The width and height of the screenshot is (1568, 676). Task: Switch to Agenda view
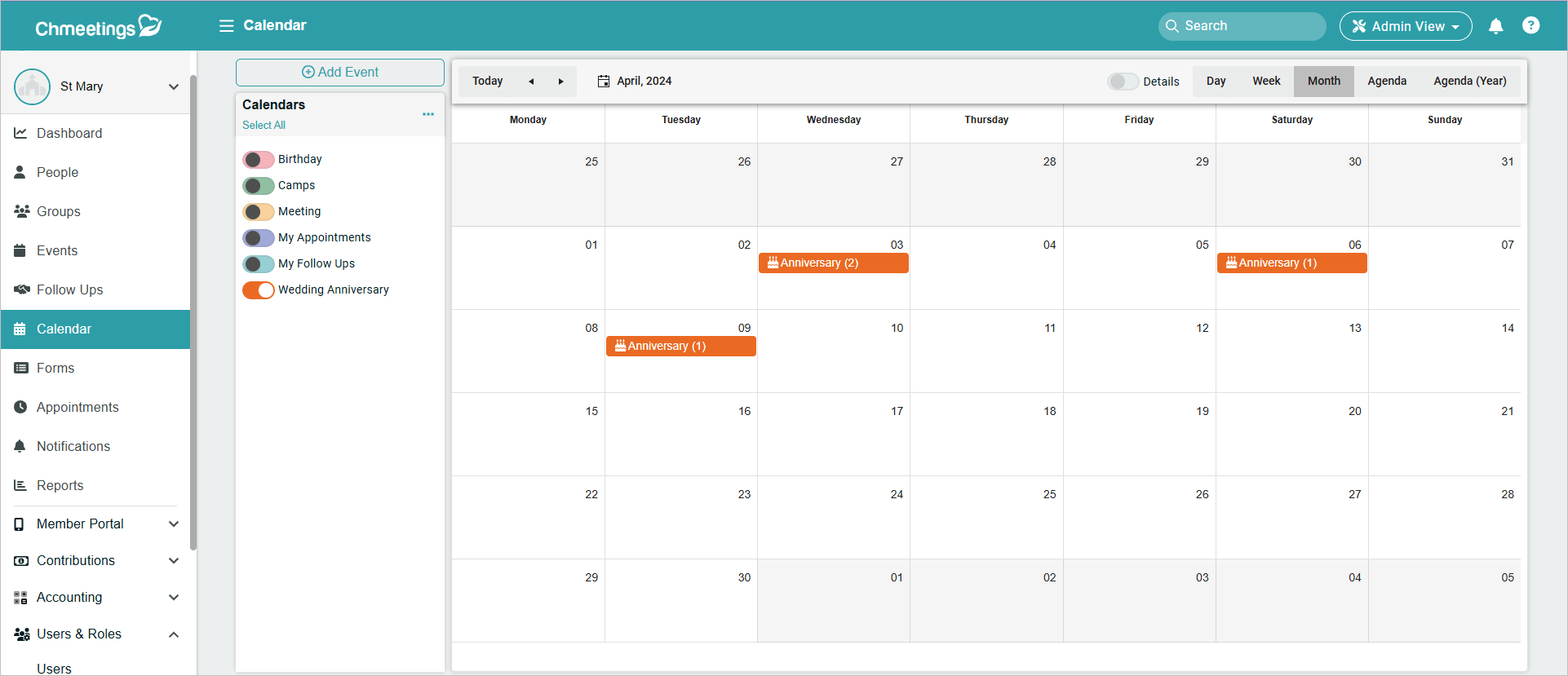1387,81
